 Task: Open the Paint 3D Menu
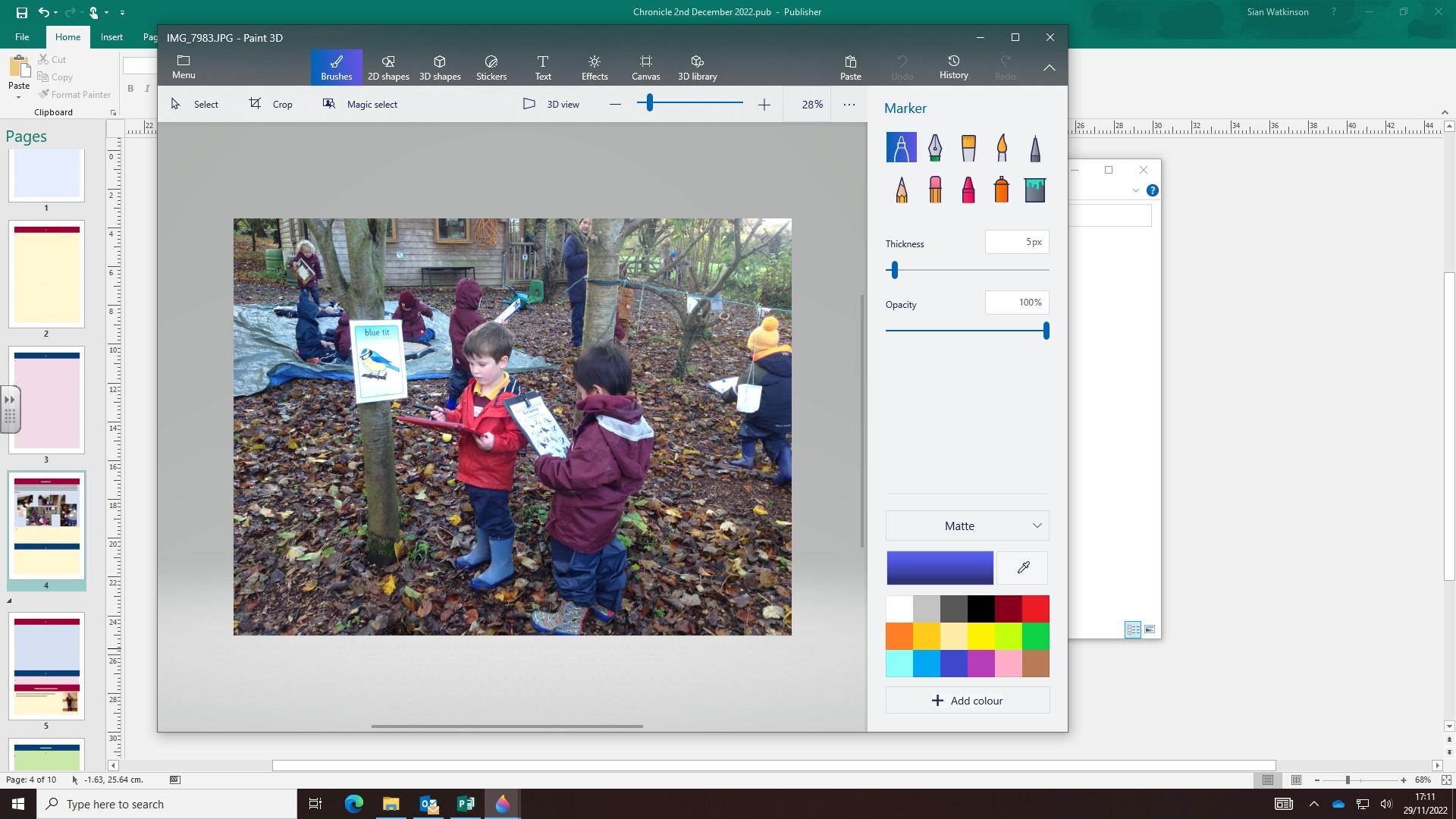183,67
